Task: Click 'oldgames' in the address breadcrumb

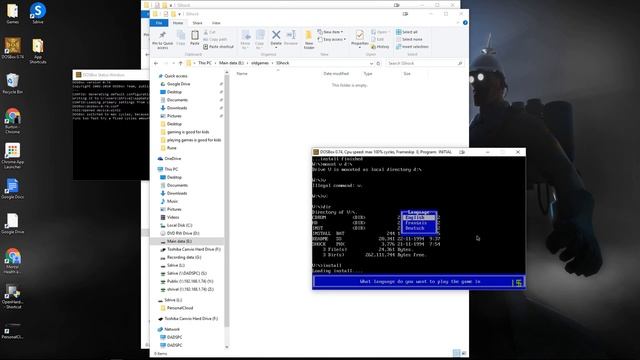Action: coord(260,63)
